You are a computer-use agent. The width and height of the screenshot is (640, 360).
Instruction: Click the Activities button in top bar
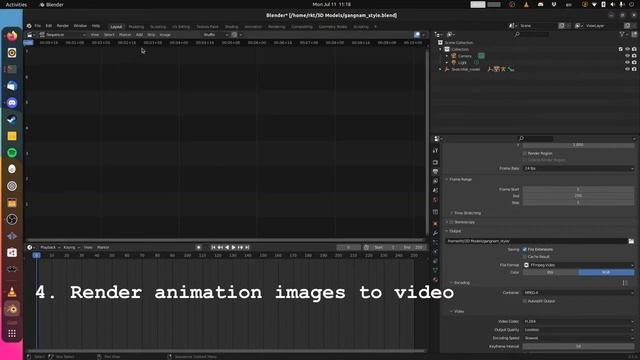(16, 4)
